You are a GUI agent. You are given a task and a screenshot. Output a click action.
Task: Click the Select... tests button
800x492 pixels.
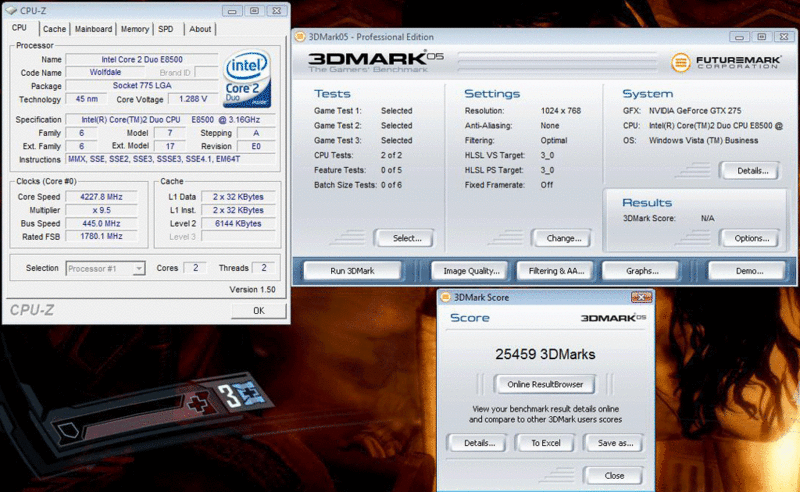point(407,238)
